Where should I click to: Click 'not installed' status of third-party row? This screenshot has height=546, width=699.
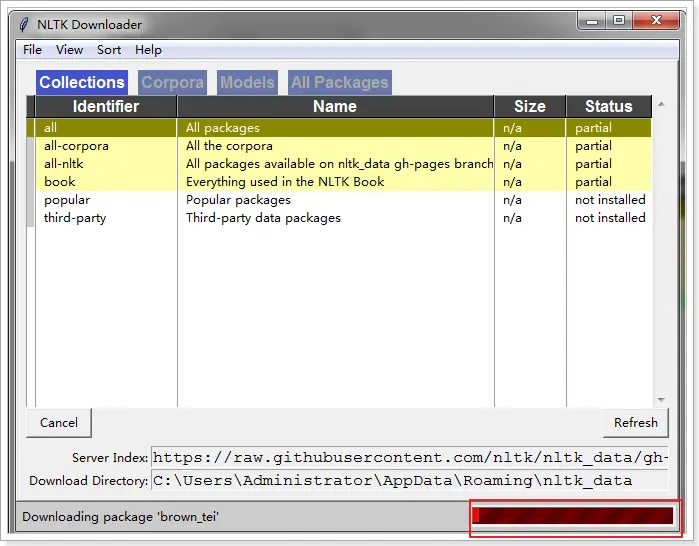coord(610,218)
